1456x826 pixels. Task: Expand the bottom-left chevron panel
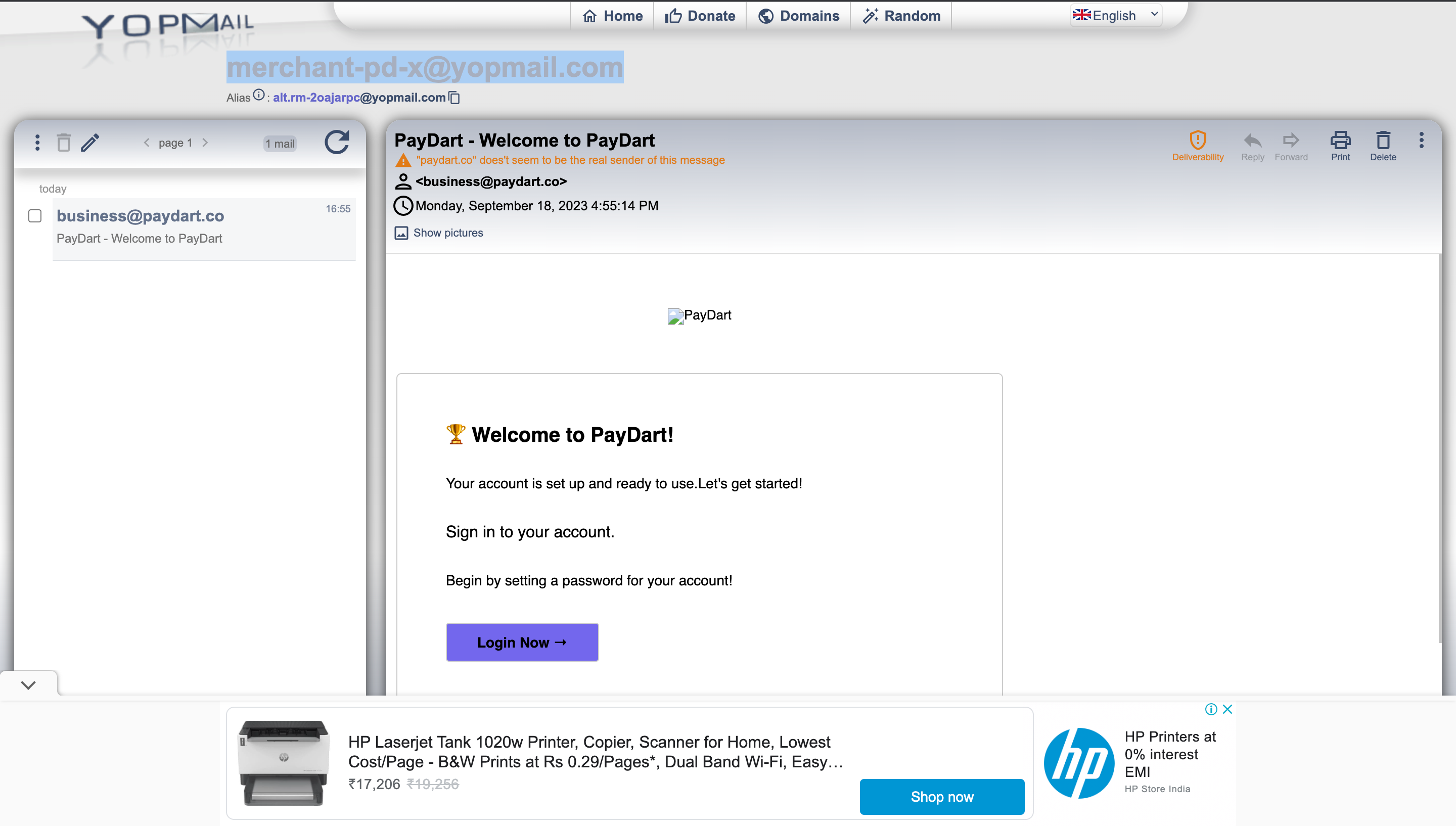pos(28,685)
